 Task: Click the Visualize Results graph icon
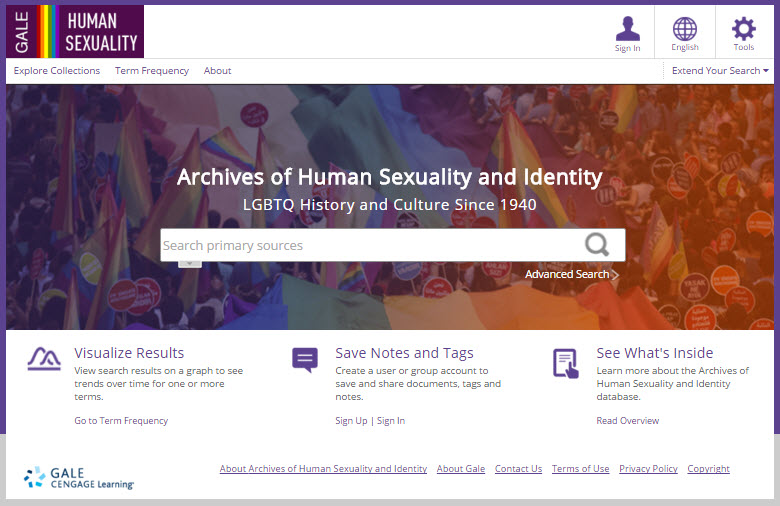tap(44, 359)
